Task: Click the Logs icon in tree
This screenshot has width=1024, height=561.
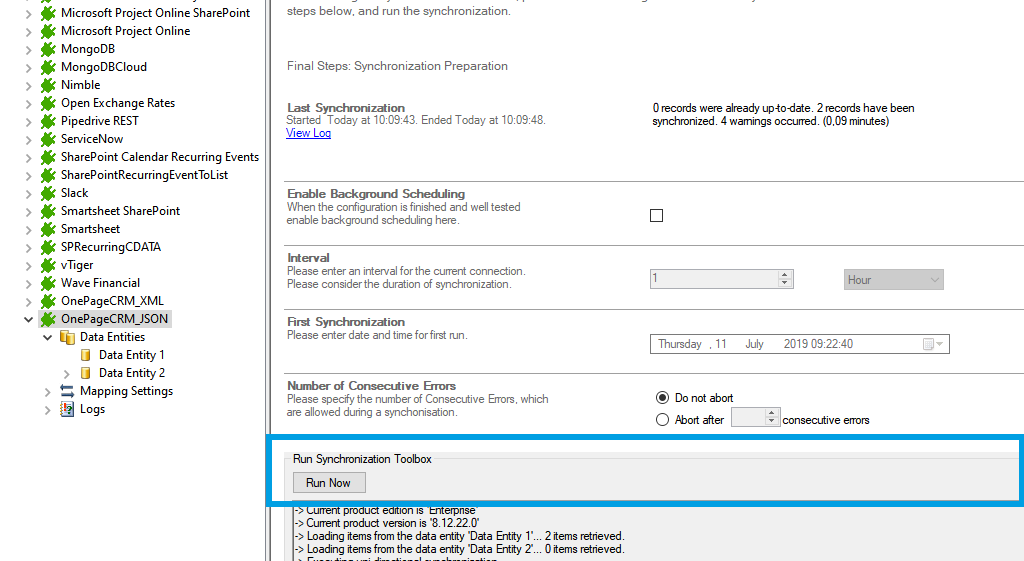Action: [x=67, y=409]
